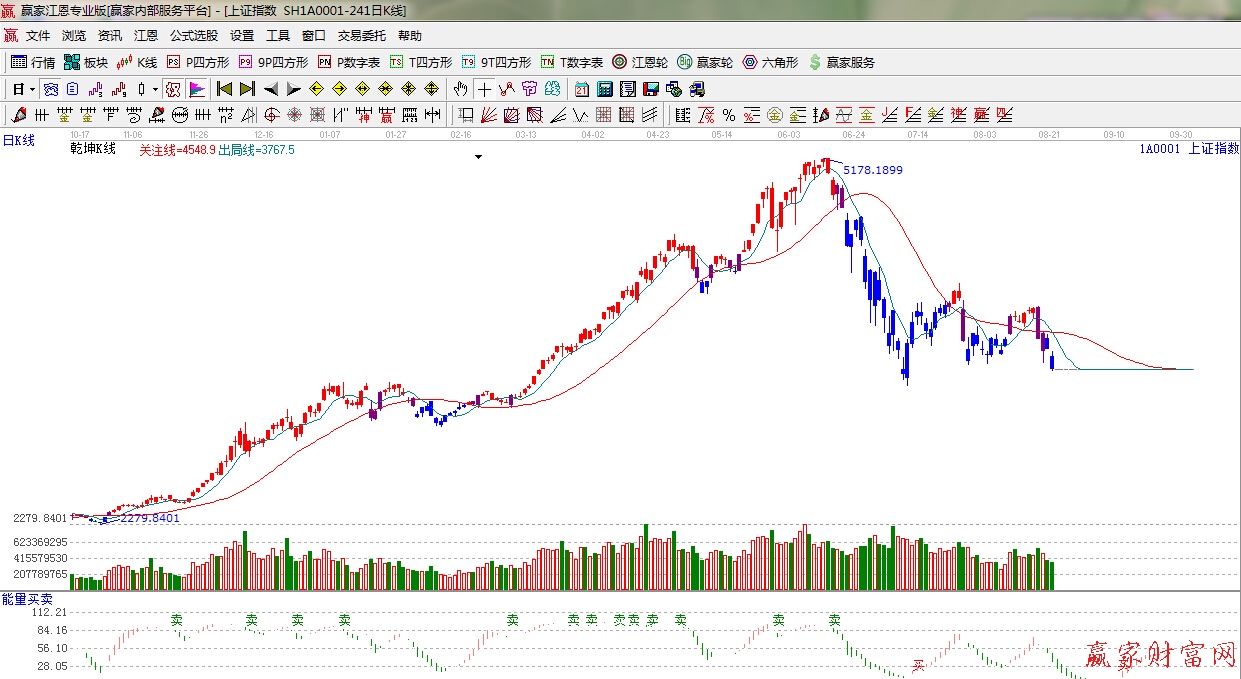Open the 公式选股 menu
The image size is (1241, 679).
click(193, 36)
